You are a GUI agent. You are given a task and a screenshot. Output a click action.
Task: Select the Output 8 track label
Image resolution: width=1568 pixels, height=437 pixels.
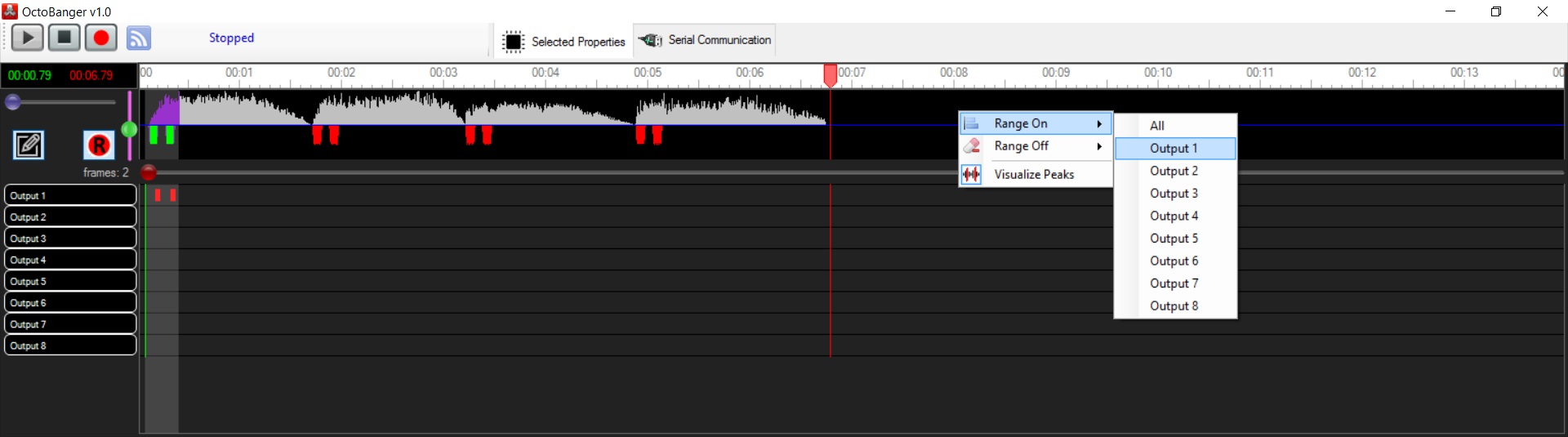70,345
